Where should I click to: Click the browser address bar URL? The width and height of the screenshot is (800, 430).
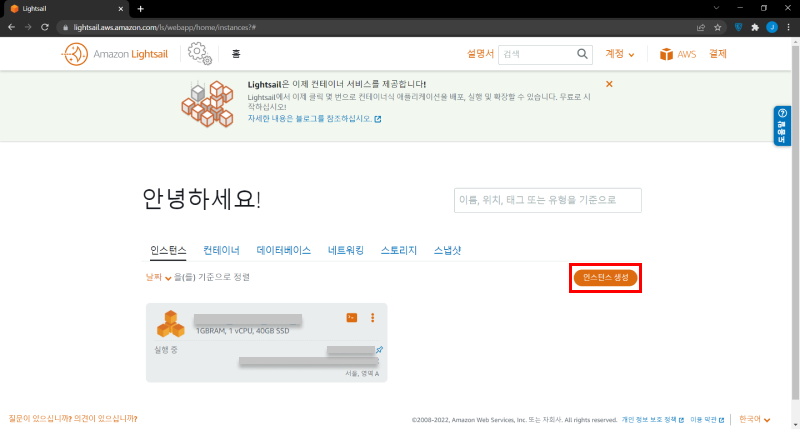coord(164,28)
